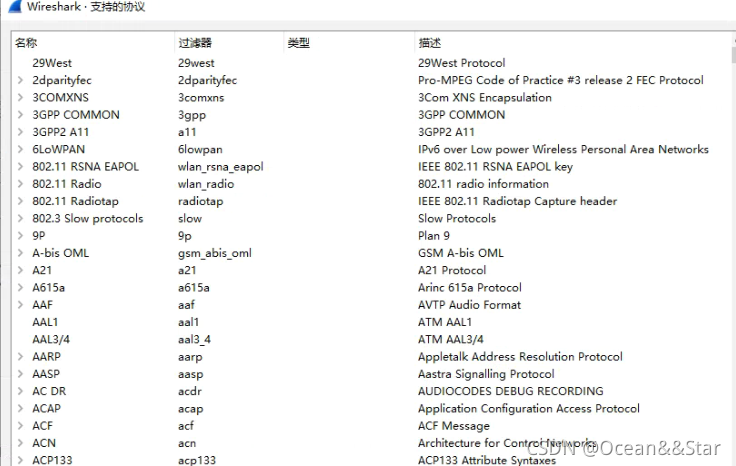736x466 pixels.
Task: Expand the AASP protocol row
Action: 20,374
